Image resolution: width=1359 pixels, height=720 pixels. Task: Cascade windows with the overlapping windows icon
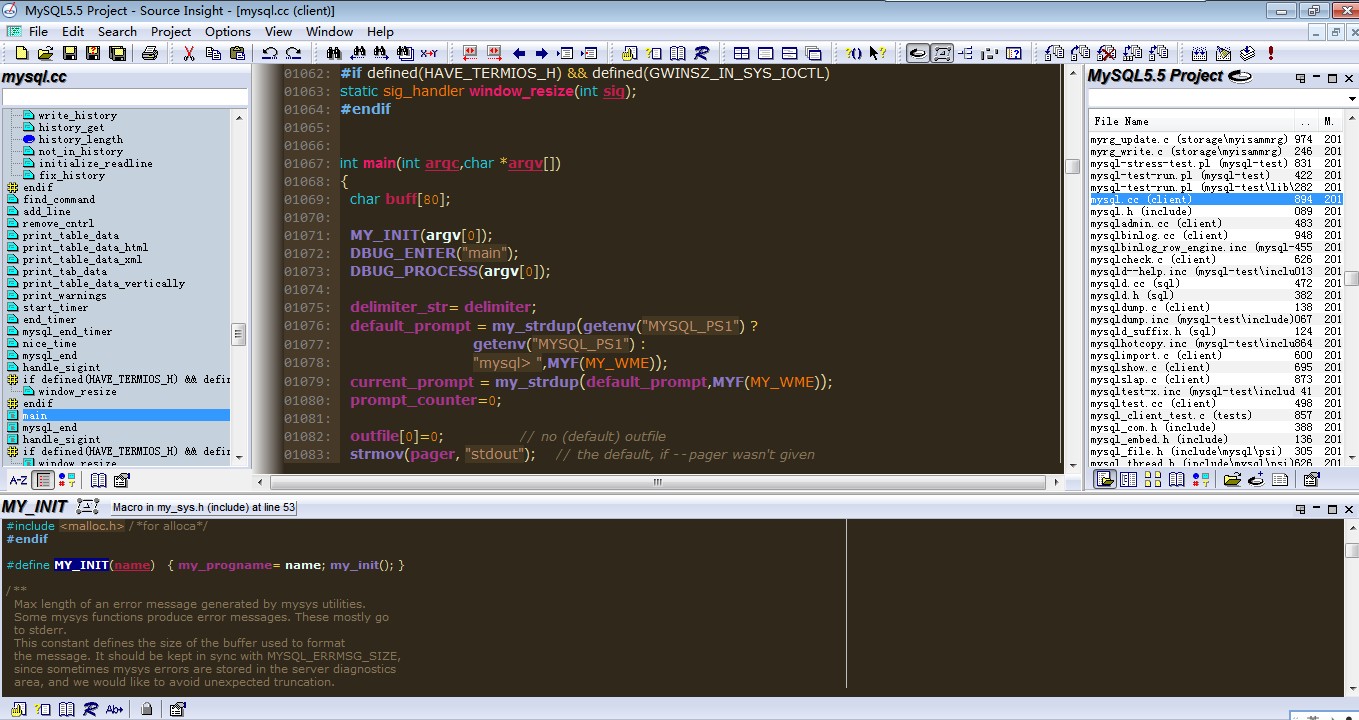(x=814, y=53)
